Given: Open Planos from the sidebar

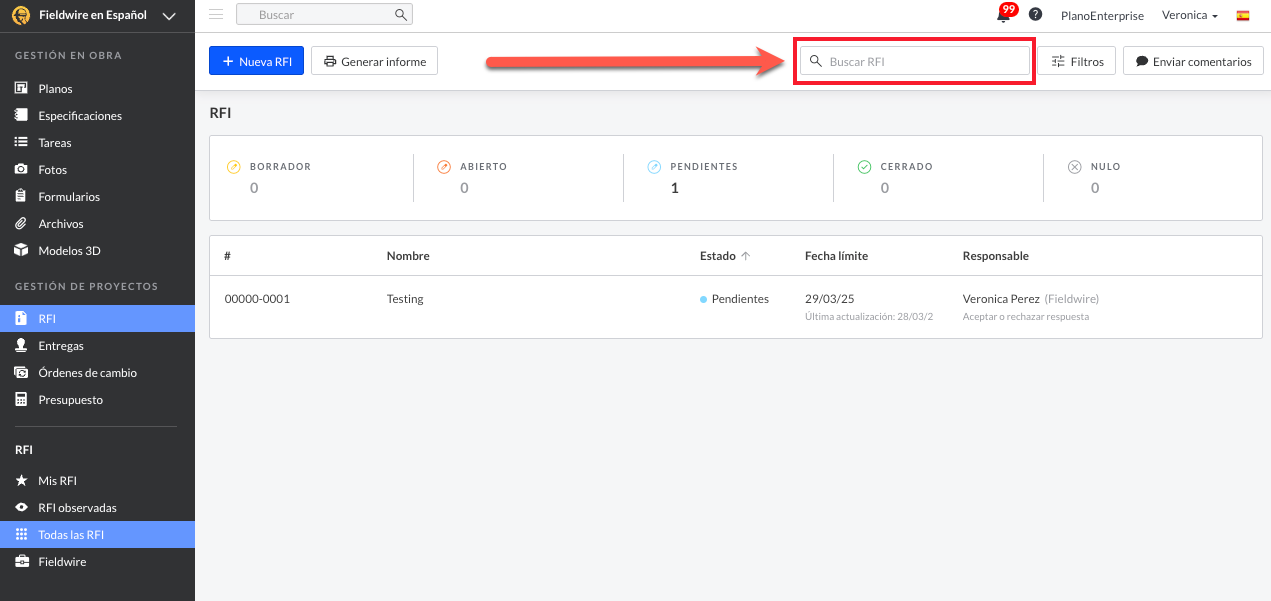Looking at the screenshot, I should tap(55, 89).
